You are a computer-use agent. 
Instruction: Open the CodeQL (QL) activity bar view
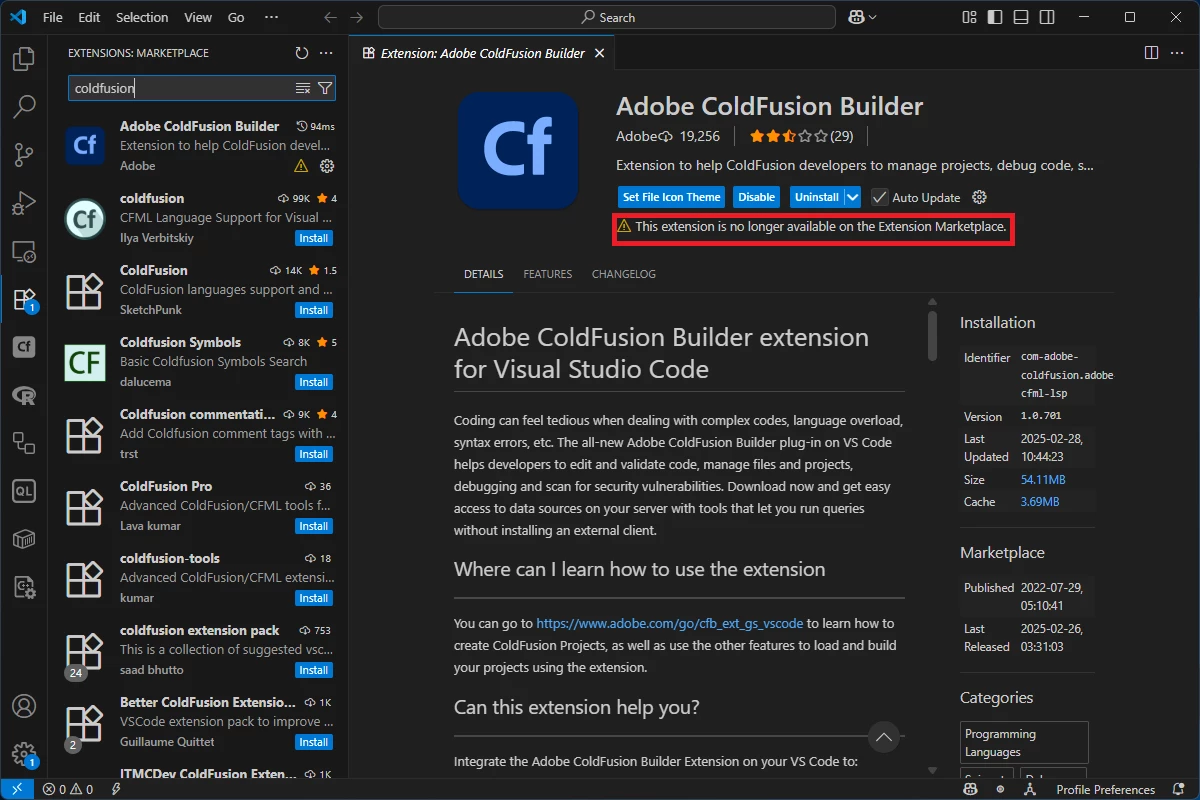(x=24, y=491)
